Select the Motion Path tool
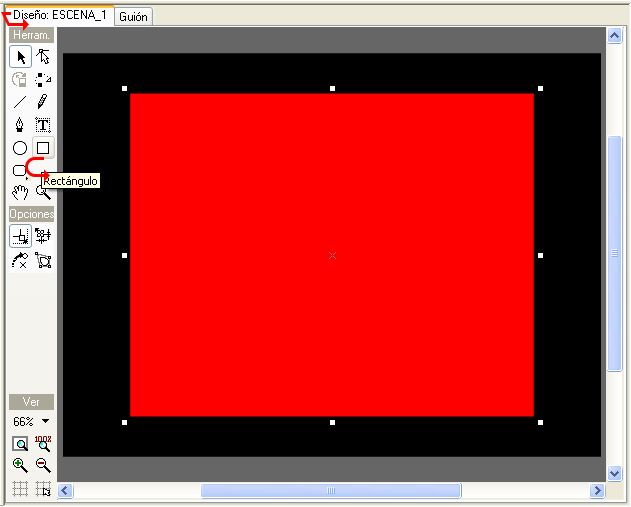 click(43, 79)
